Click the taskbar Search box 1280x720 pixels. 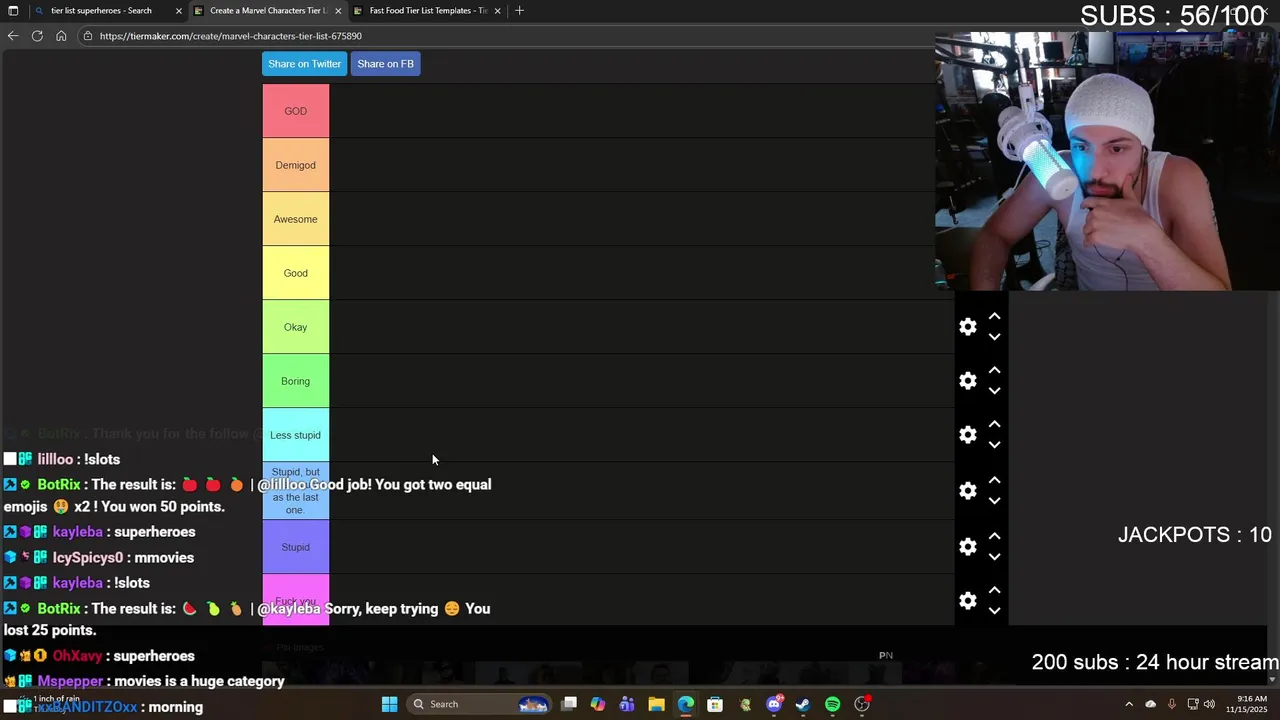coord(481,704)
